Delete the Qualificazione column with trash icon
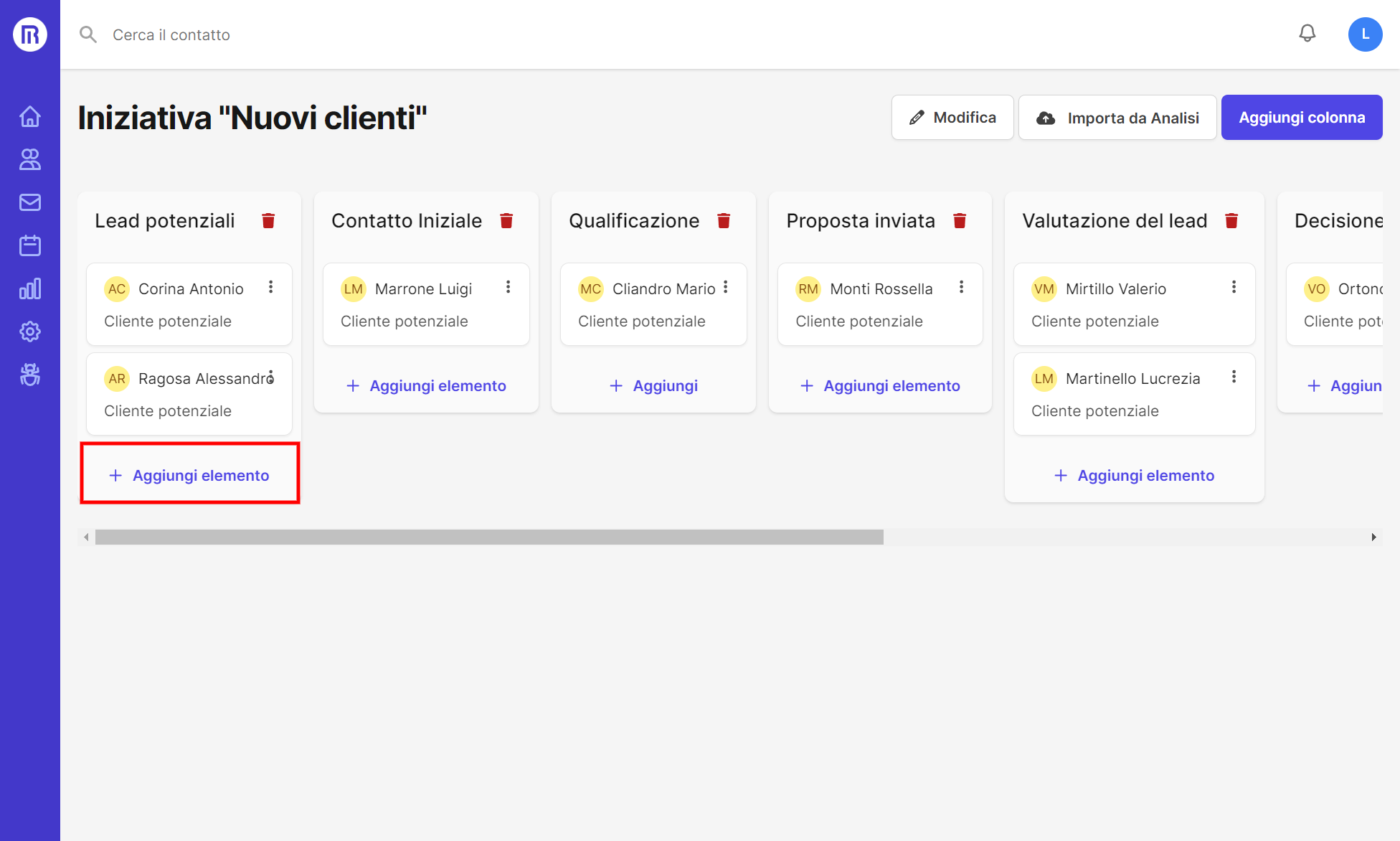 pos(724,221)
